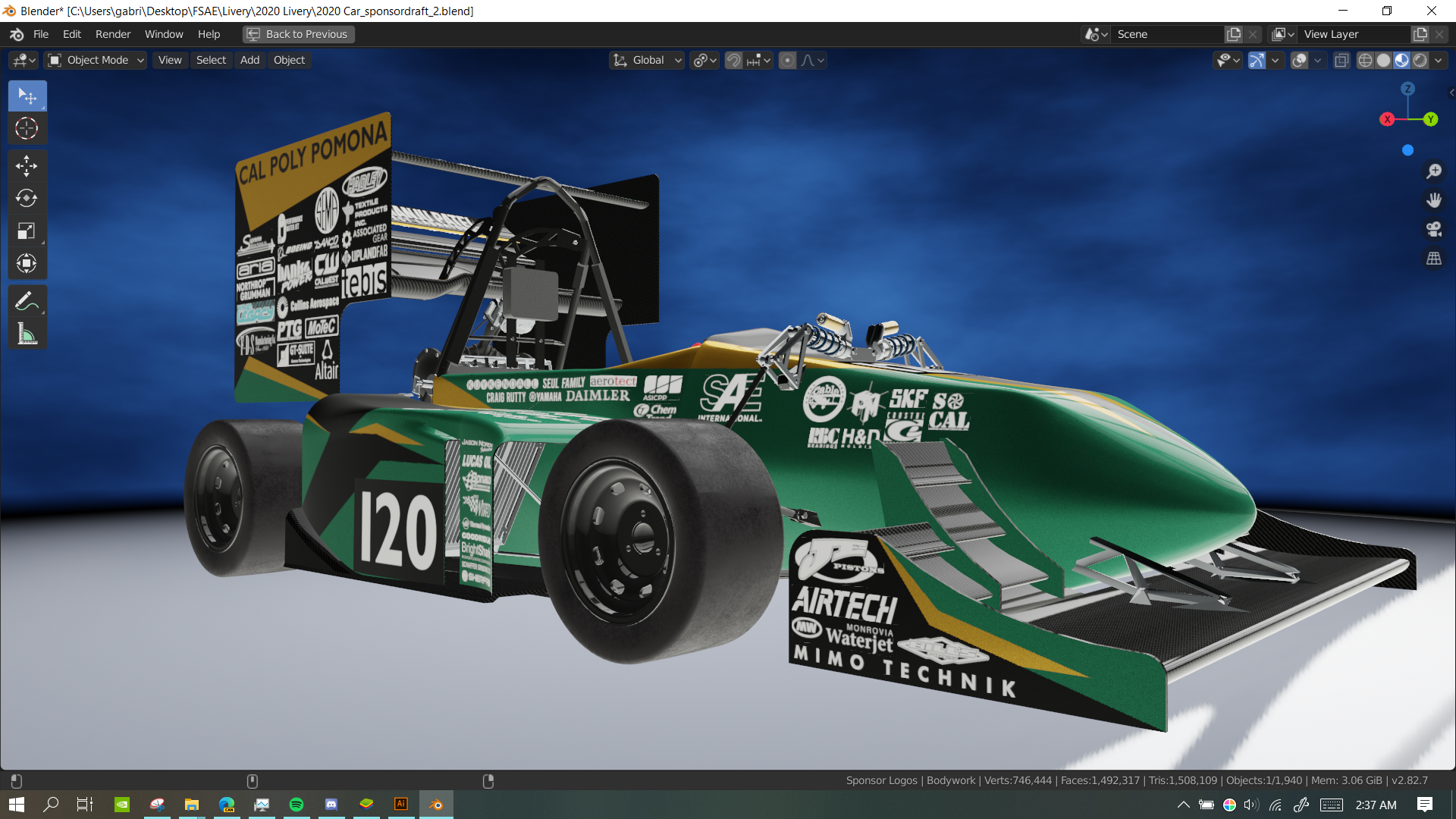Switch perspective/orthographic grid icon

[1433, 259]
